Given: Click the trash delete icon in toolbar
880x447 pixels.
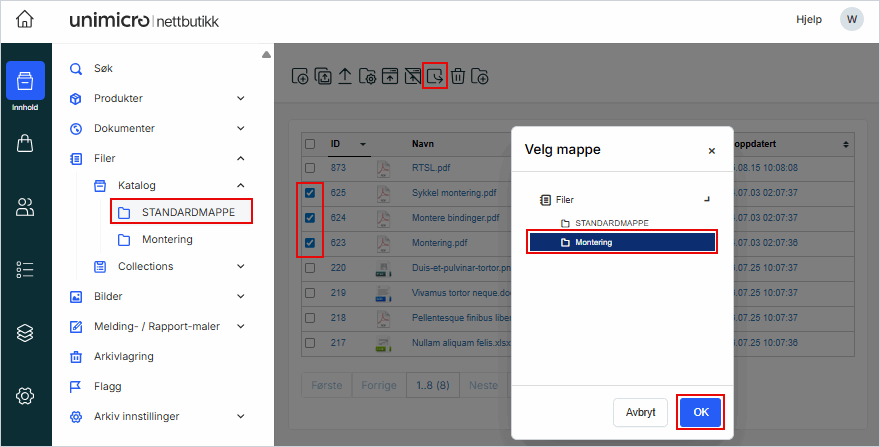Looking at the screenshot, I should 457,76.
